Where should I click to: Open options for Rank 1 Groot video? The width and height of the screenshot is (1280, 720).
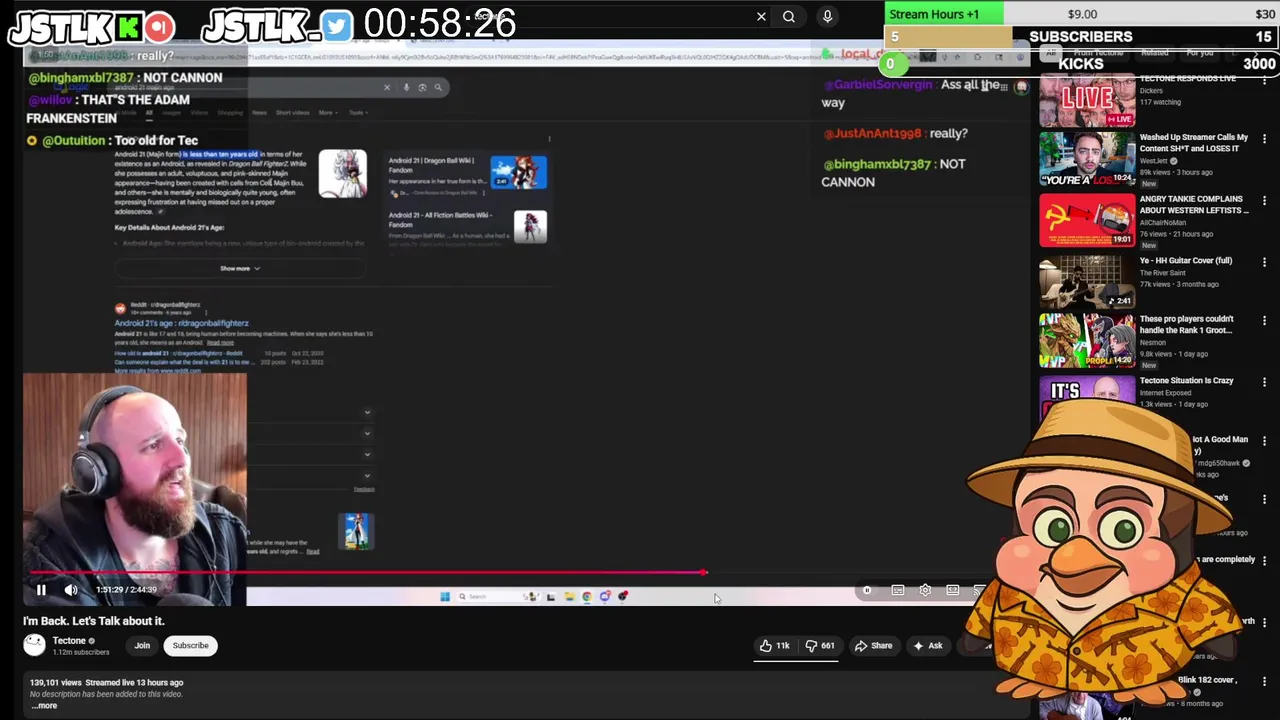pos(1264,321)
